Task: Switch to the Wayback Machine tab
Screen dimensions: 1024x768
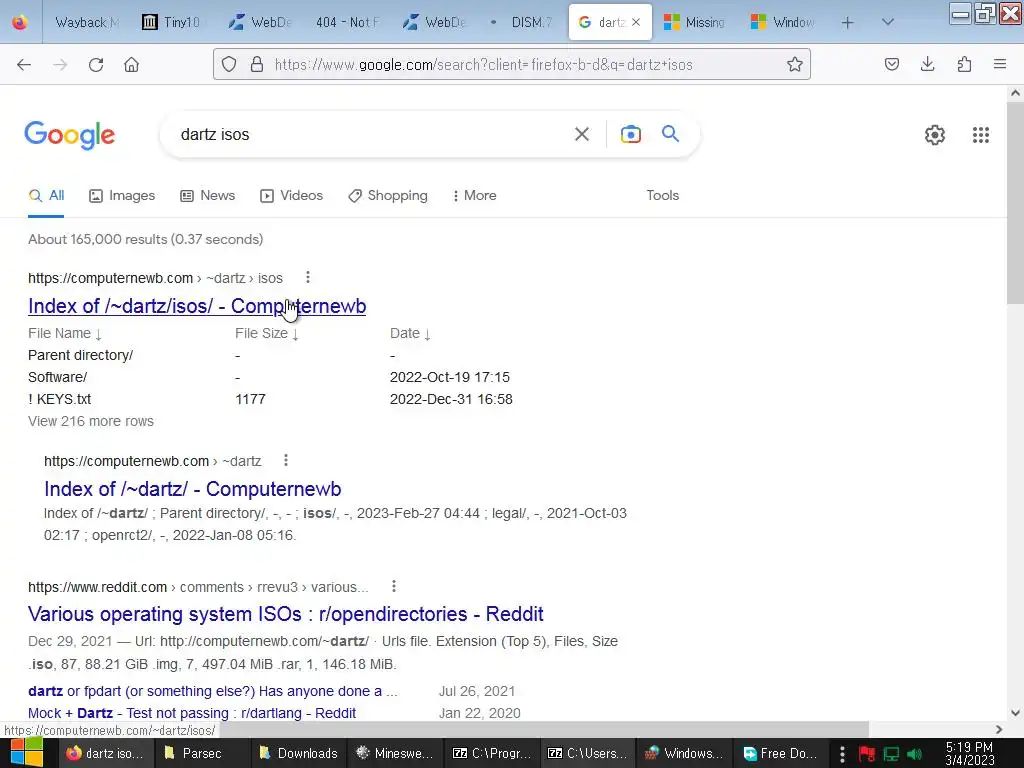Action: click(85, 22)
